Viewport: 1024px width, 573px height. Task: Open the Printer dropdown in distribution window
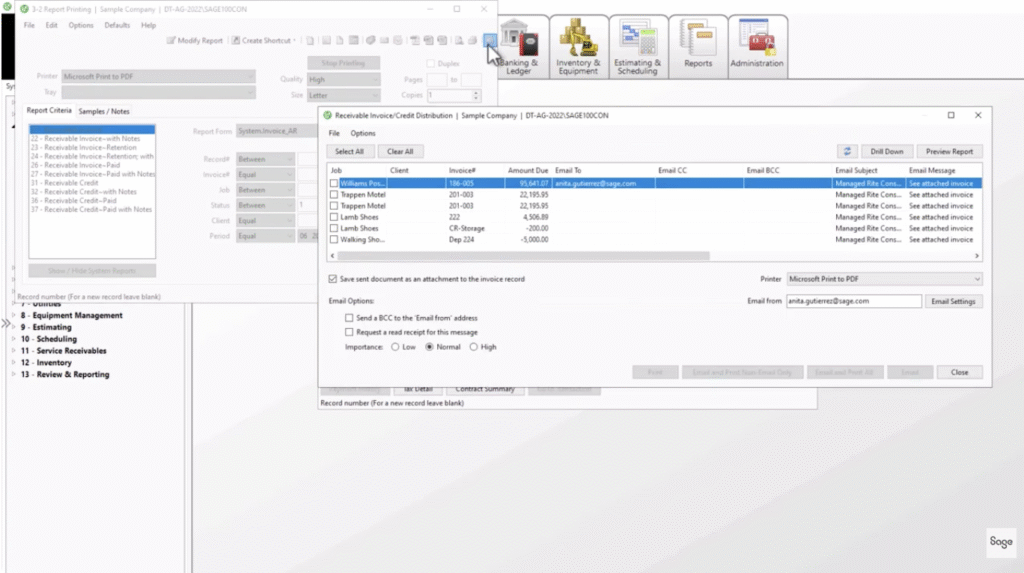click(884, 279)
